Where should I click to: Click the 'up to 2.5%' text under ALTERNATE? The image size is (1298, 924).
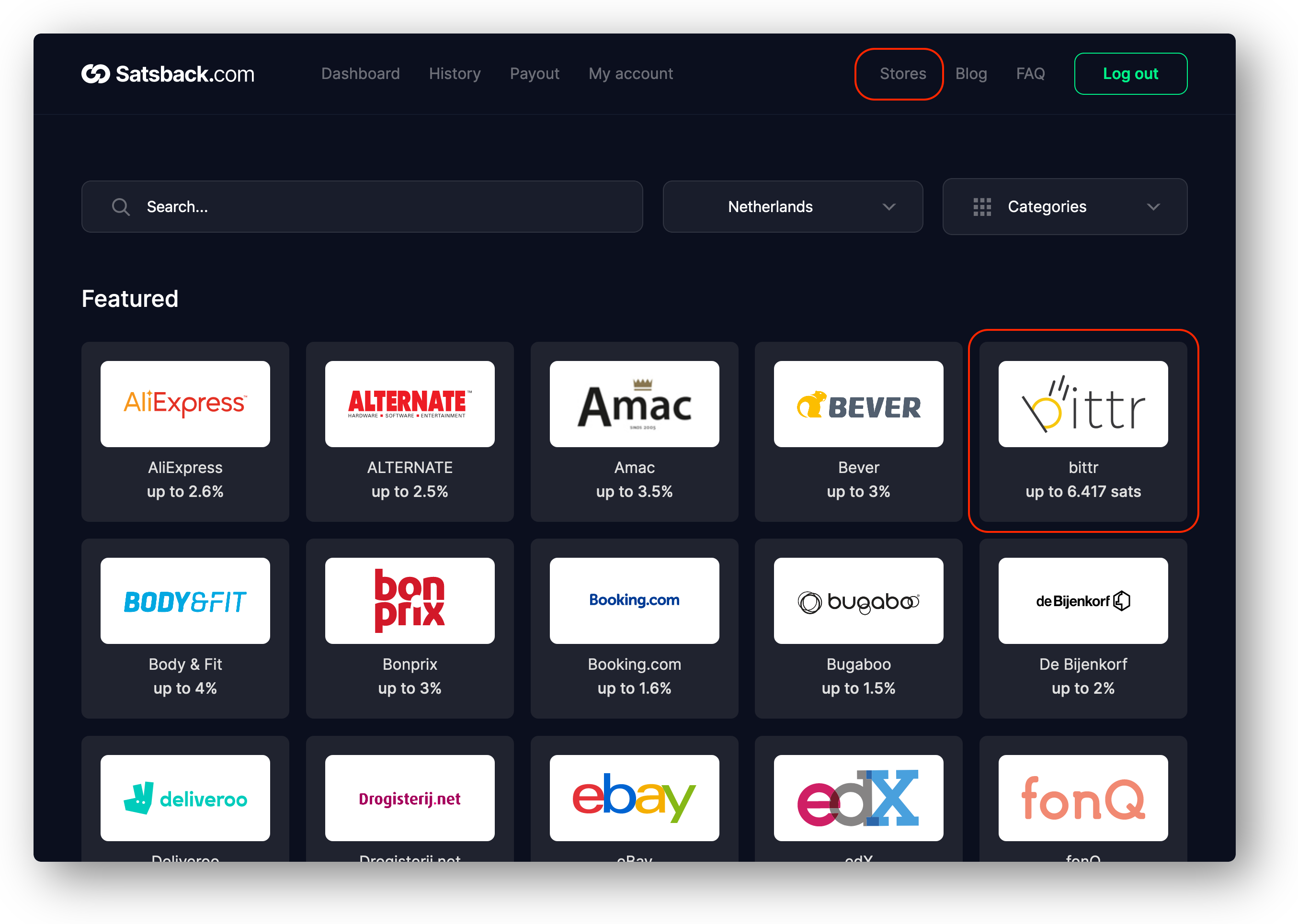pyautogui.click(x=410, y=492)
